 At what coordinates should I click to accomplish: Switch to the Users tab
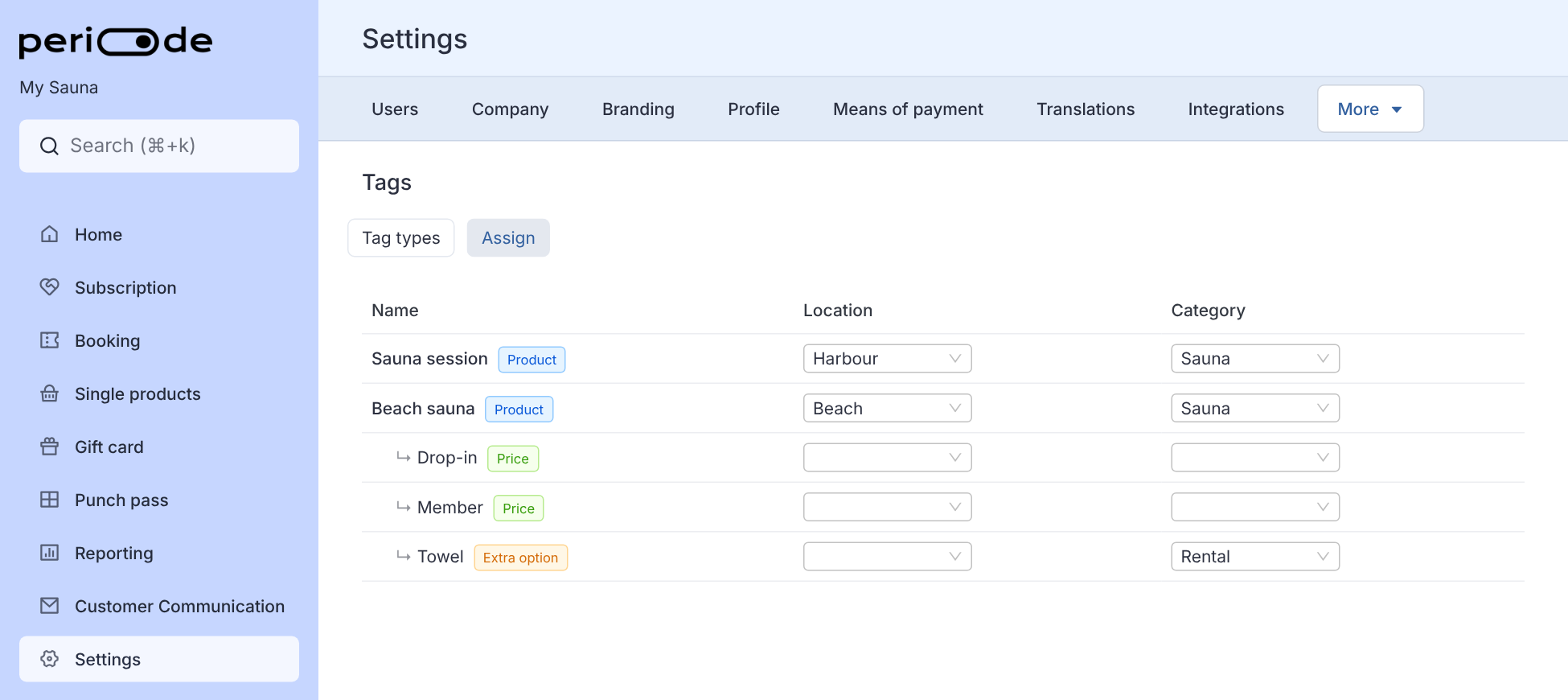tap(395, 109)
